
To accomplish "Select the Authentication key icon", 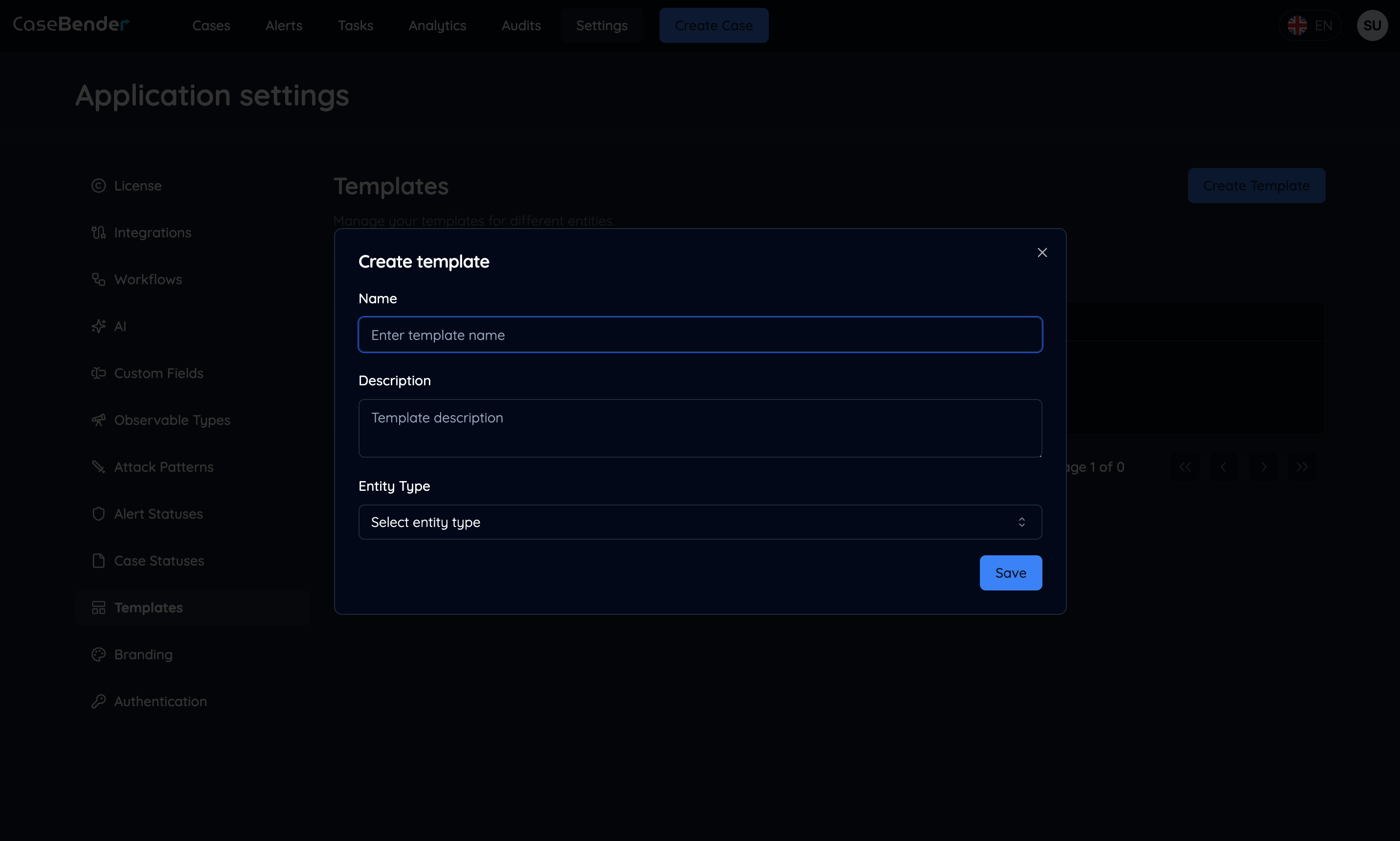I will 99,701.
